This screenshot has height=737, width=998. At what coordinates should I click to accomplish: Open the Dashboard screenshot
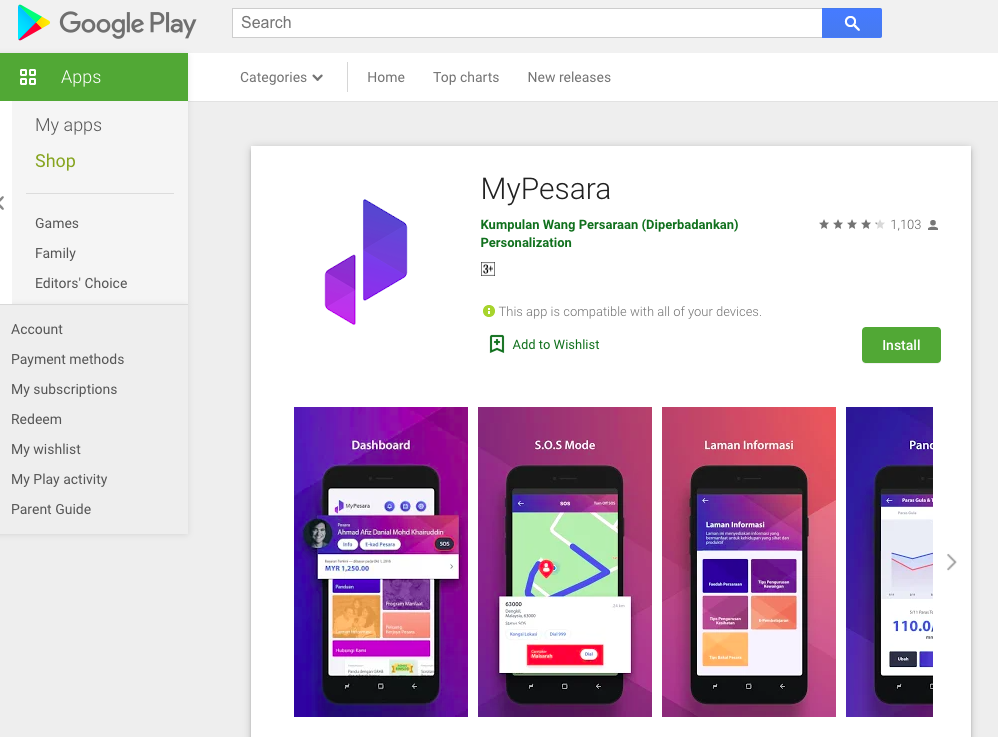[x=381, y=562]
